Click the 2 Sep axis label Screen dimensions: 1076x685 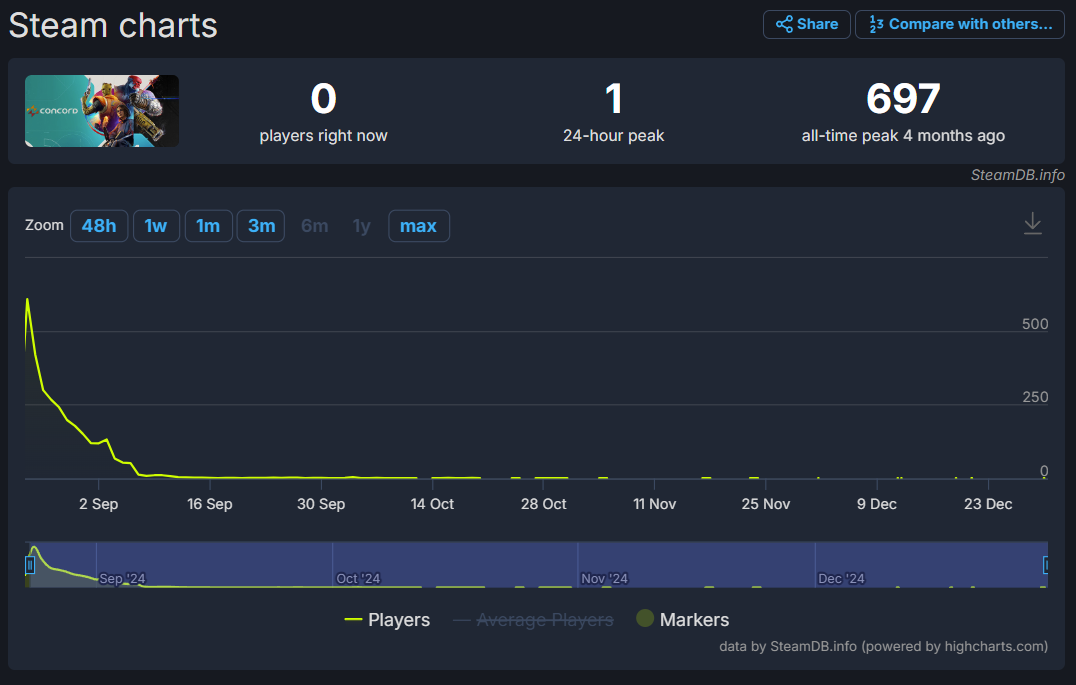pos(99,504)
